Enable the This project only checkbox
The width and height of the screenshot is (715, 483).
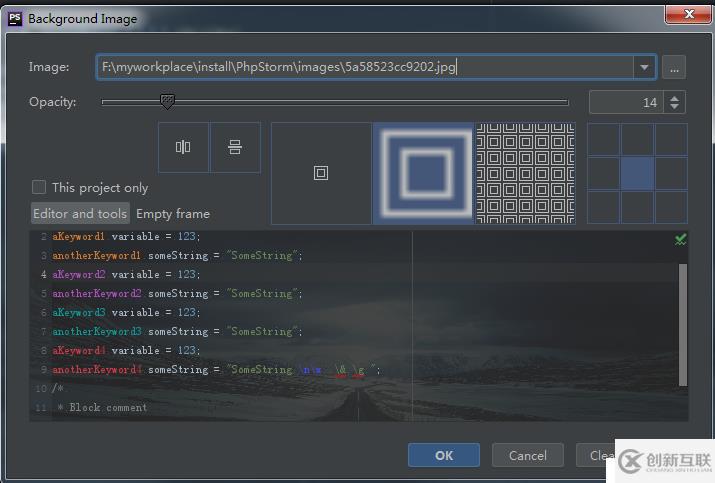(x=39, y=187)
